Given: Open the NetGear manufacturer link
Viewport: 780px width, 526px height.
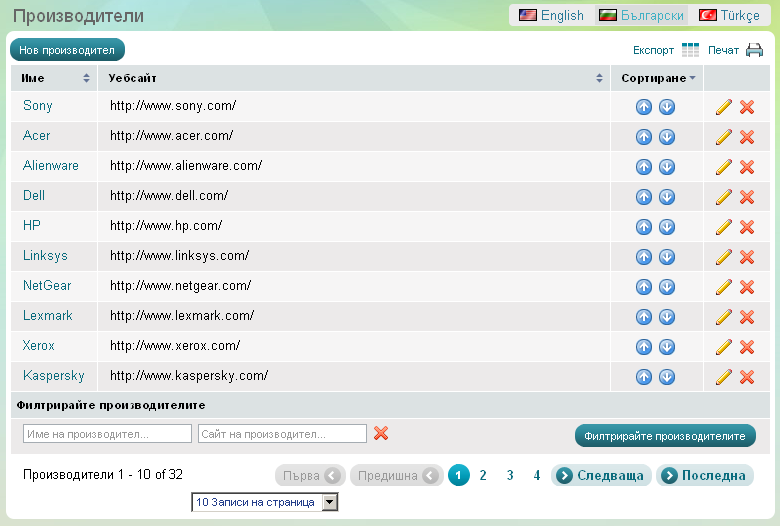Looking at the screenshot, I should tap(47, 286).
